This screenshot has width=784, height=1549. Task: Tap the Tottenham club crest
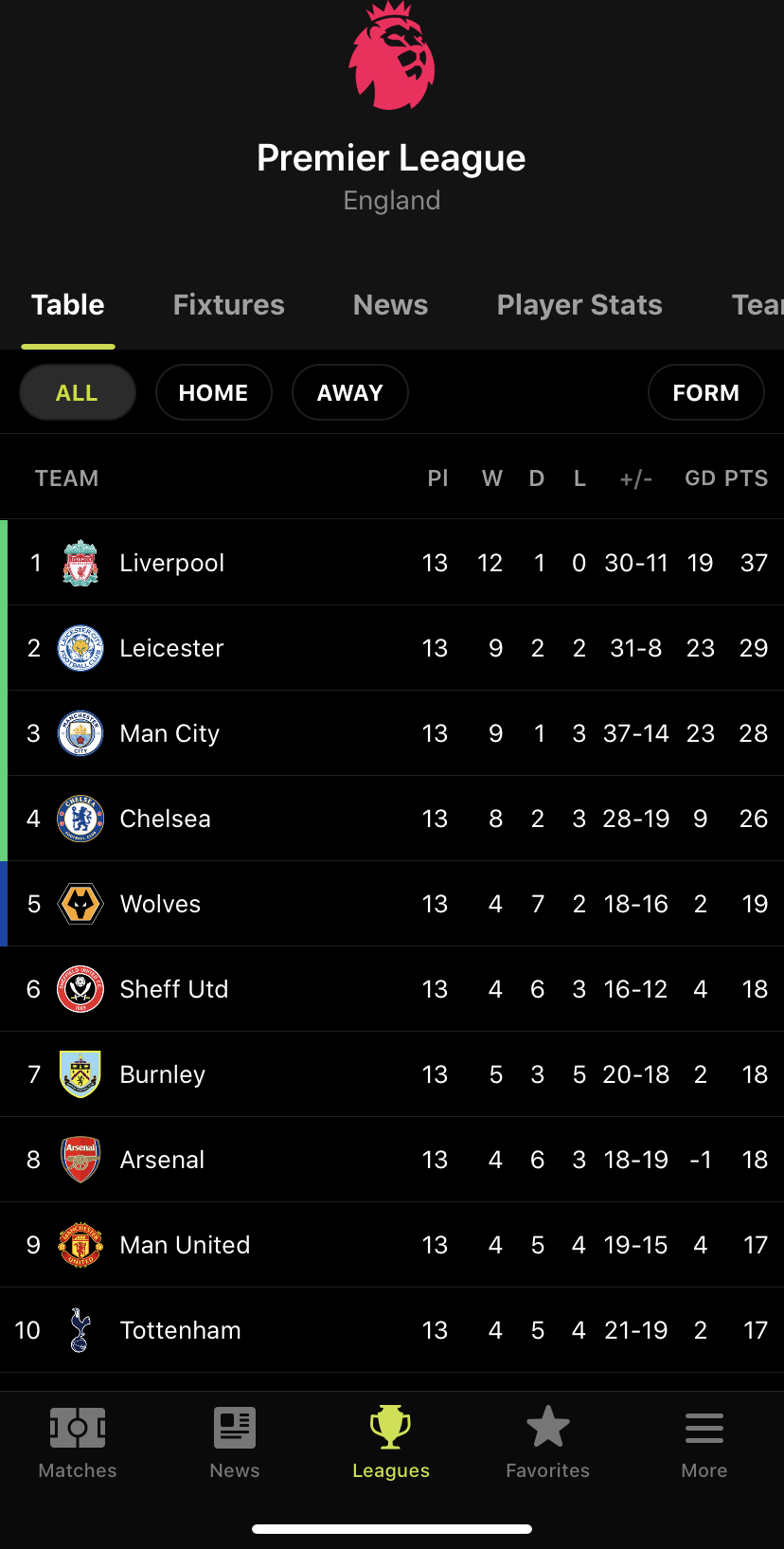[80, 1330]
